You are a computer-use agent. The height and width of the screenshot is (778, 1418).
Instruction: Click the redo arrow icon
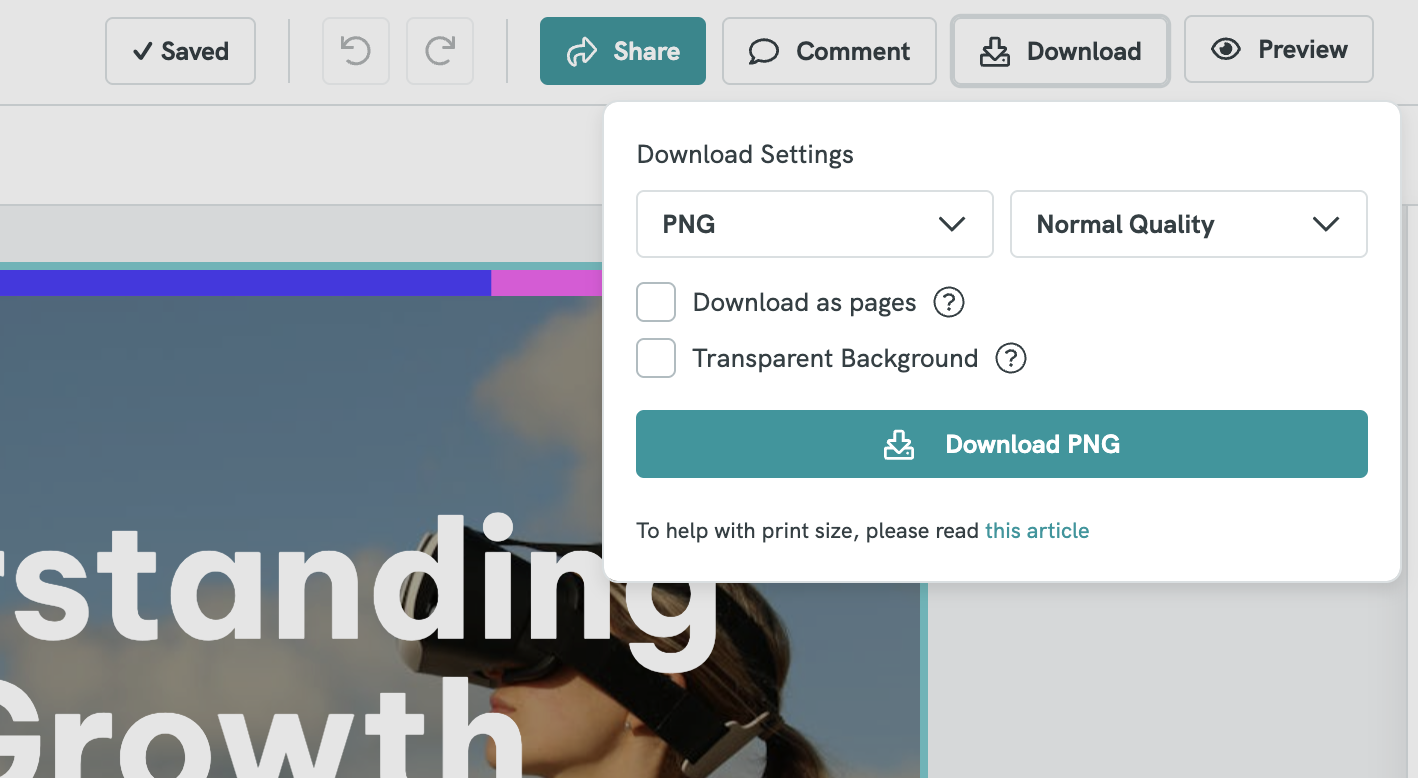pos(440,51)
